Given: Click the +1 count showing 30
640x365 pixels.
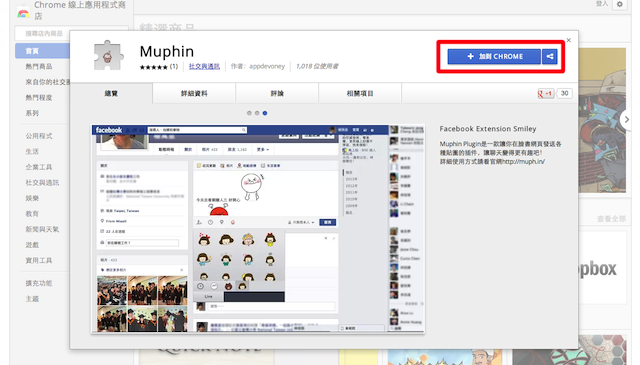Looking at the screenshot, I should 564,93.
